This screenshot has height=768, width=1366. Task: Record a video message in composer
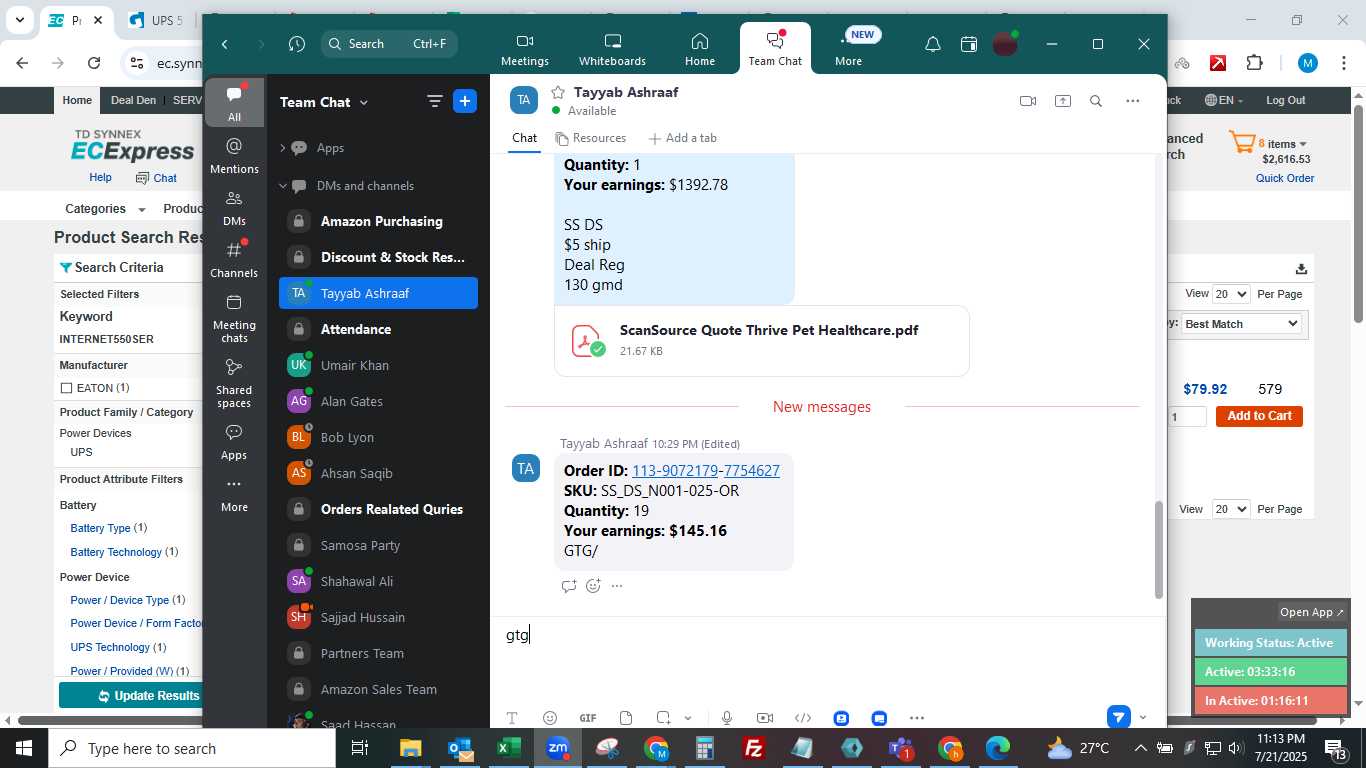765,718
